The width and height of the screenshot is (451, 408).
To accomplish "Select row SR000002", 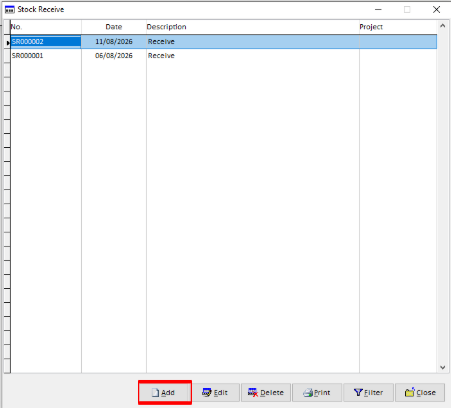I will click(224, 42).
